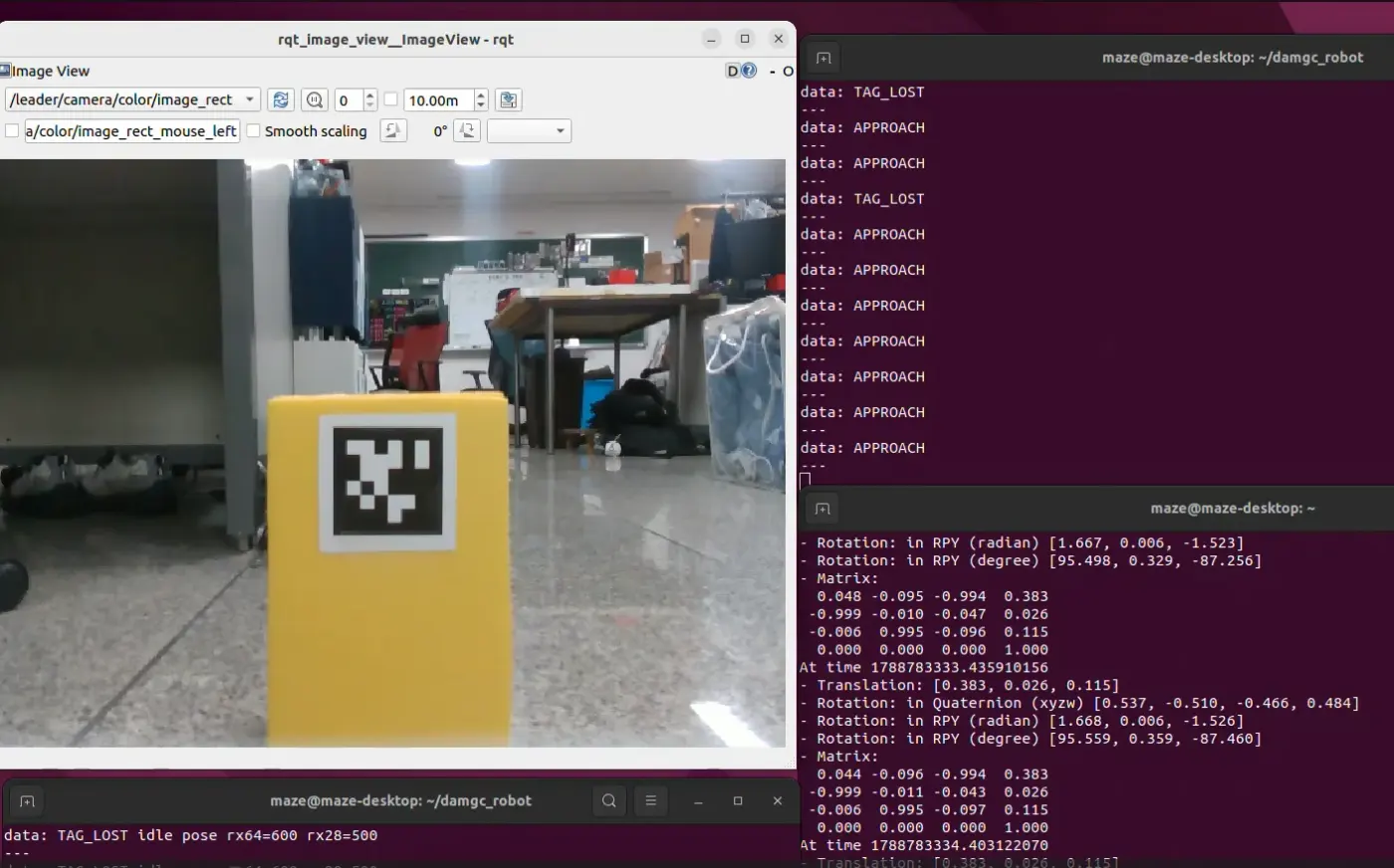Click the Image View plugin icon
The height and width of the screenshot is (868, 1394).
pos(5,71)
